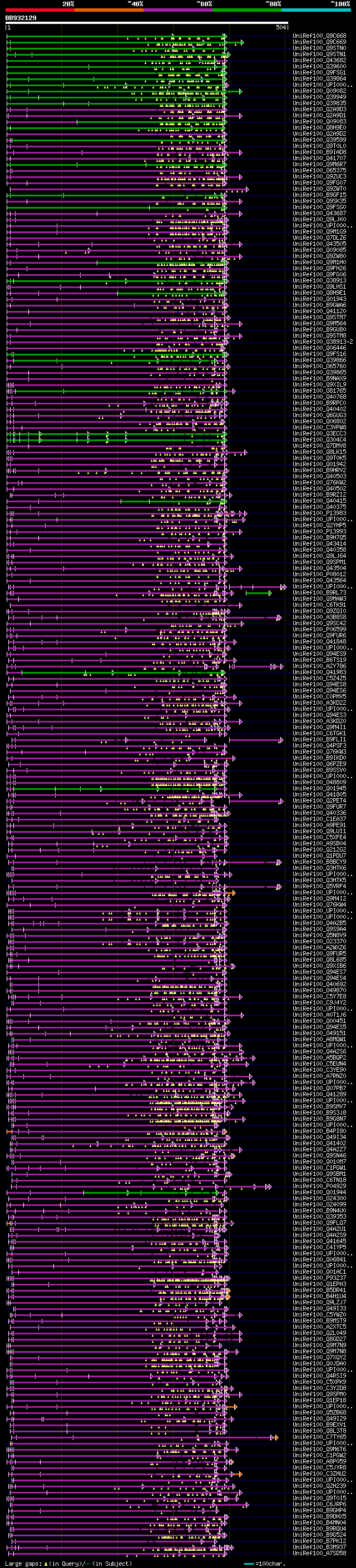Open hit UniRef100_Q9STN0

pyautogui.click(x=319, y=48)
